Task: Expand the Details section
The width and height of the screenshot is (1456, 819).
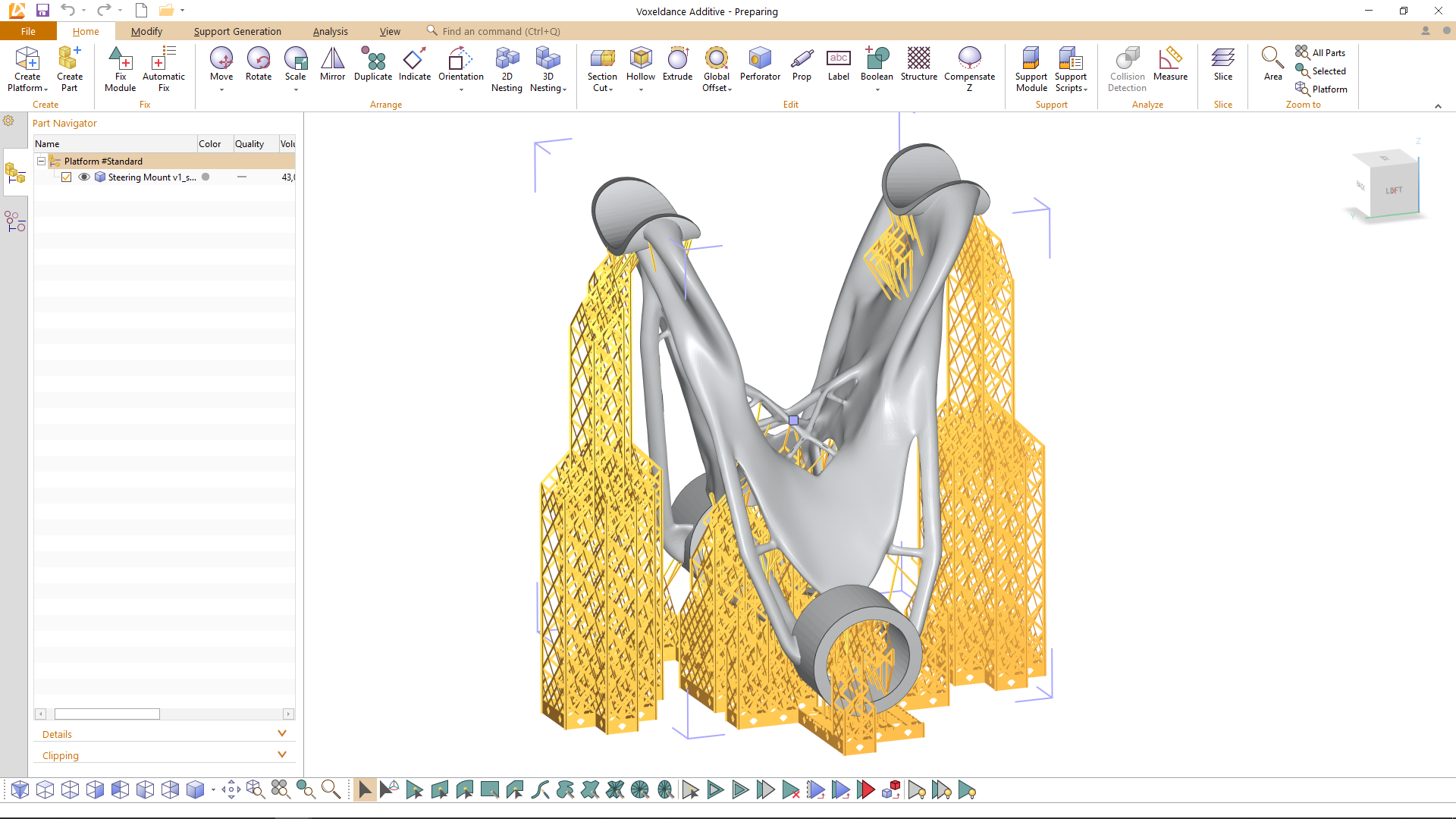Action: pos(282,733)
